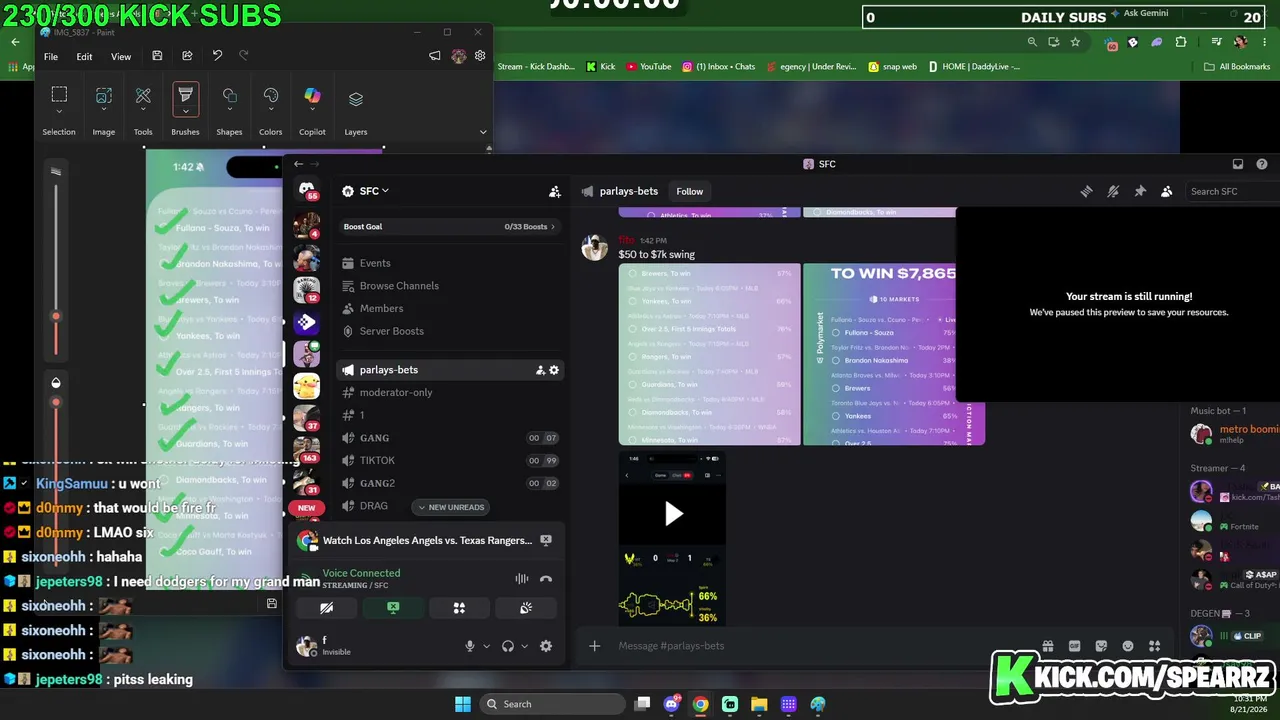Open Chrome from the Windows taskbar
The width and height of the screenshot is (1280, 720).
pyautogui.click(x=700, y=704)
